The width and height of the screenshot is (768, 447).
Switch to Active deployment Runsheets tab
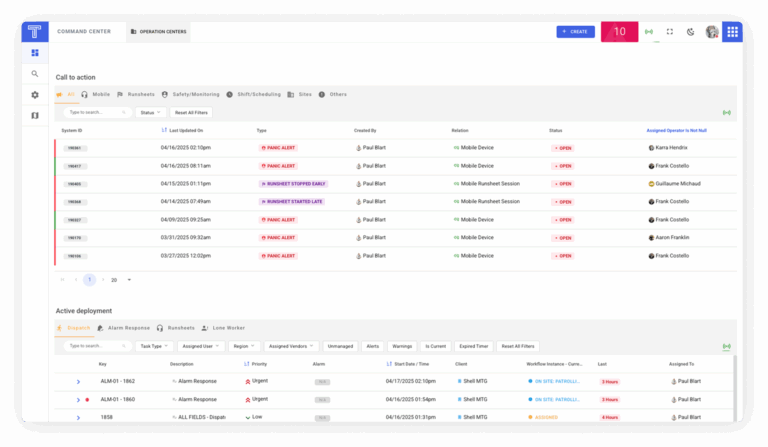coord(176,328)
